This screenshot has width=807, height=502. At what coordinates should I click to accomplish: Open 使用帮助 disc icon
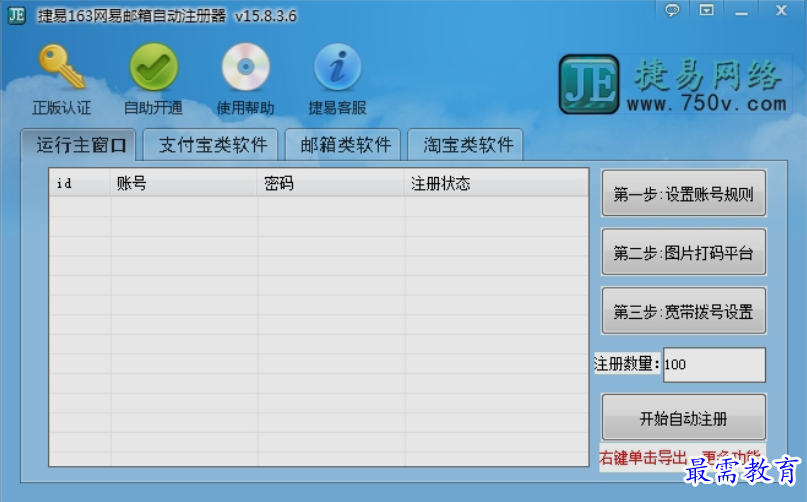click(245, 67)
